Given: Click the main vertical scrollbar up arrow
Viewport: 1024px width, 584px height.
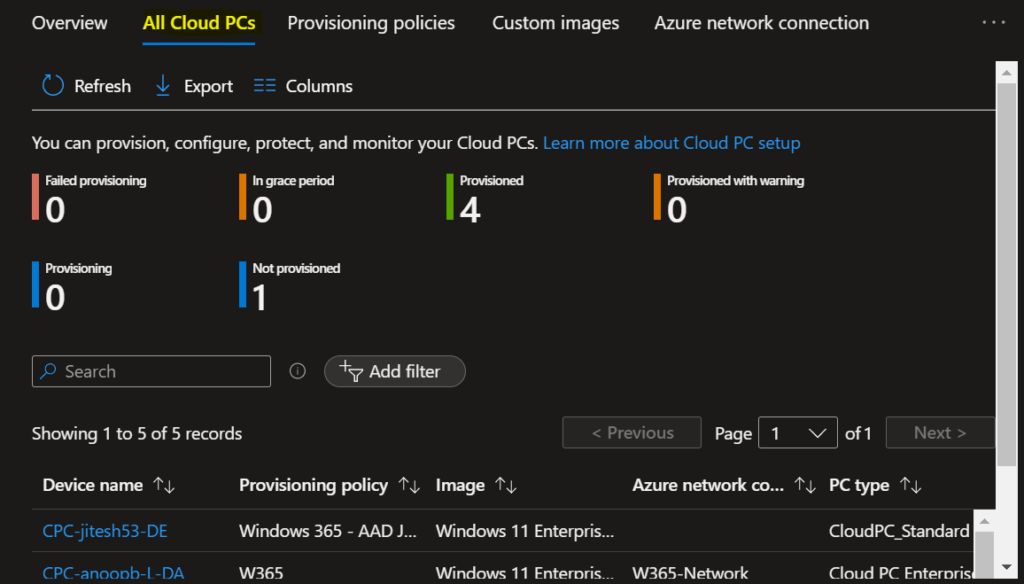Looking at the screenshot, I should click(1006, 73).
